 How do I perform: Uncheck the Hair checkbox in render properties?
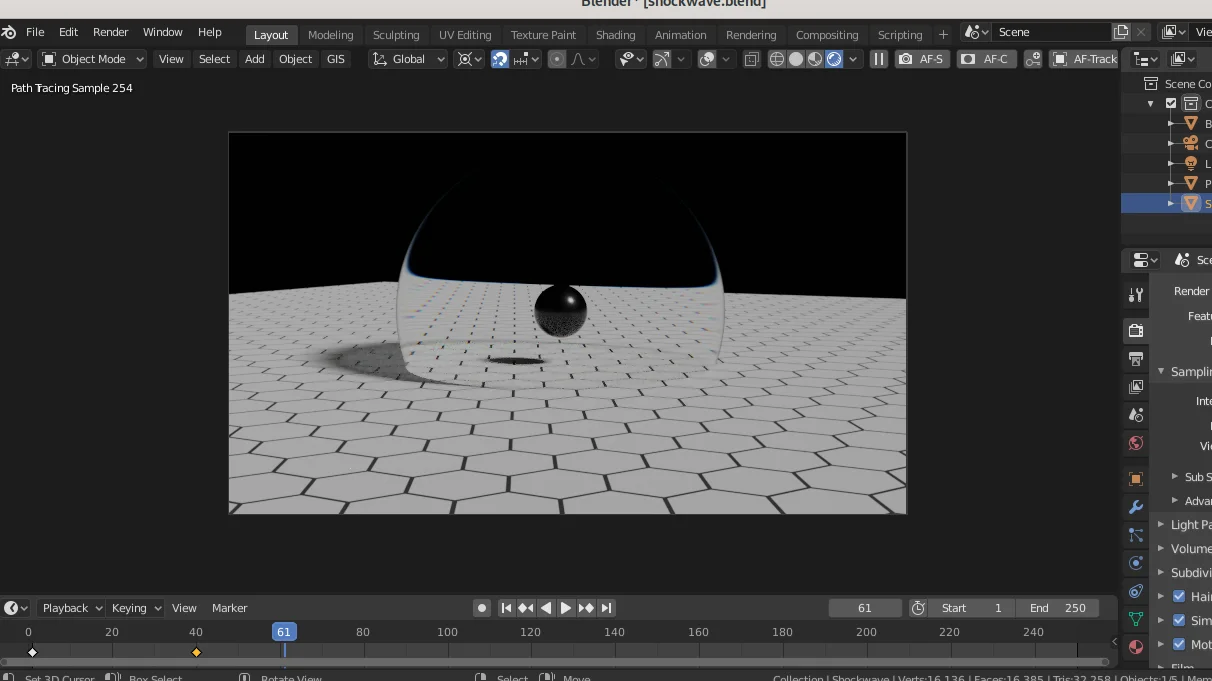(x=1178, y=596)
